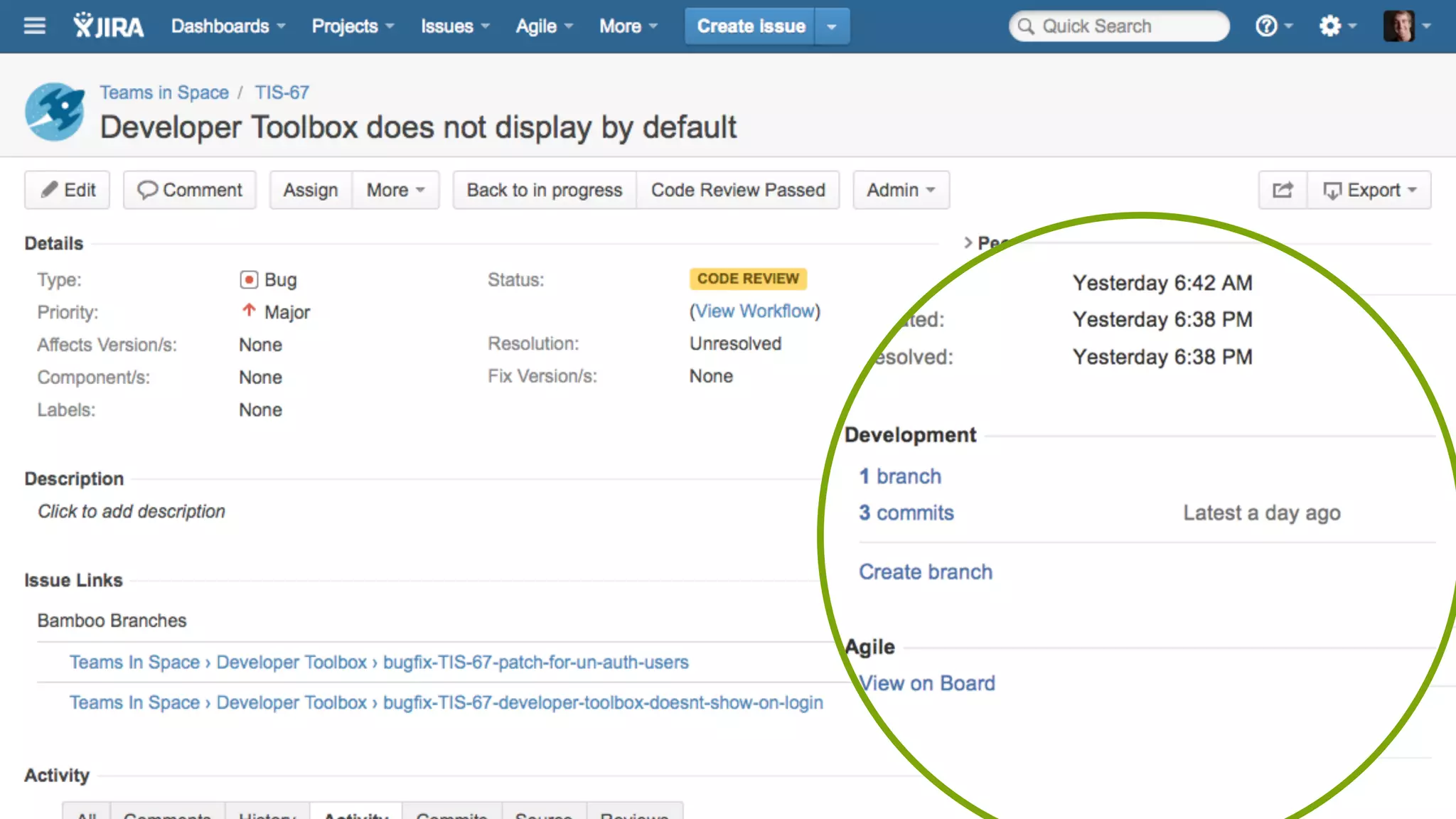
Task: Open the Dashboards menu
Action: point(227,26)
